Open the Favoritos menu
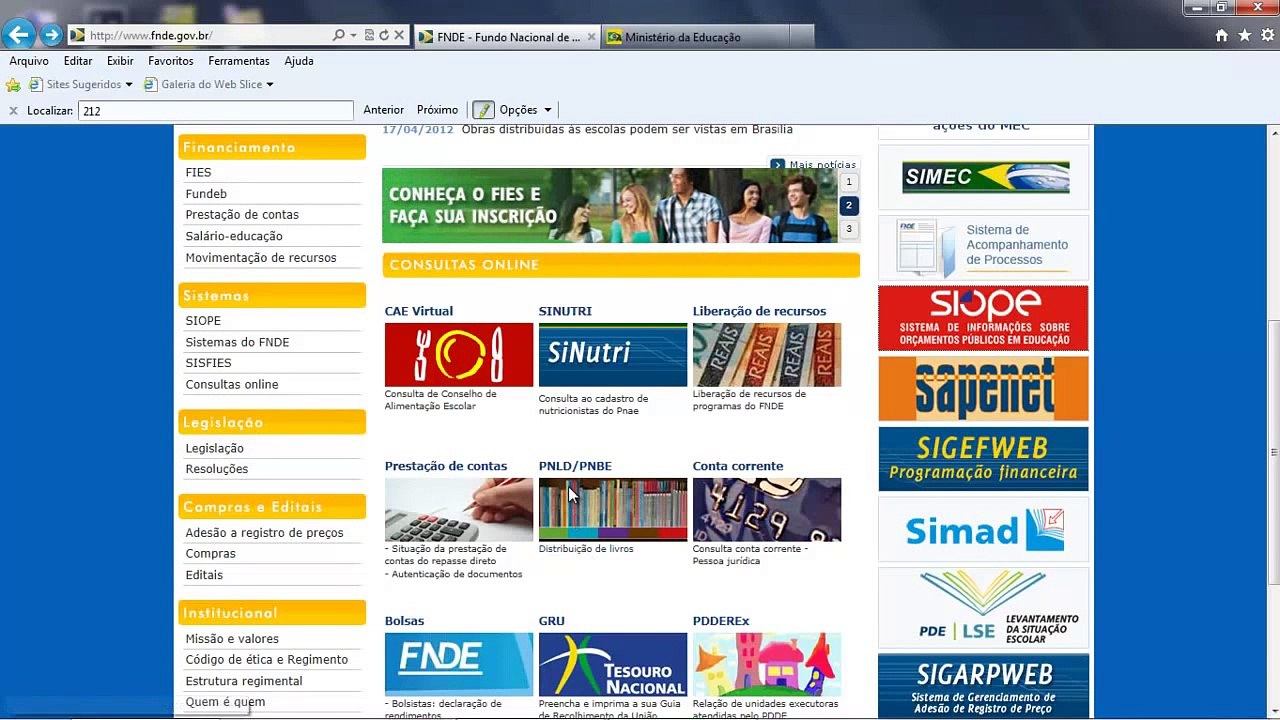Screen dimensions: 1280x720 pyautogui.click(x=171, y=61)
